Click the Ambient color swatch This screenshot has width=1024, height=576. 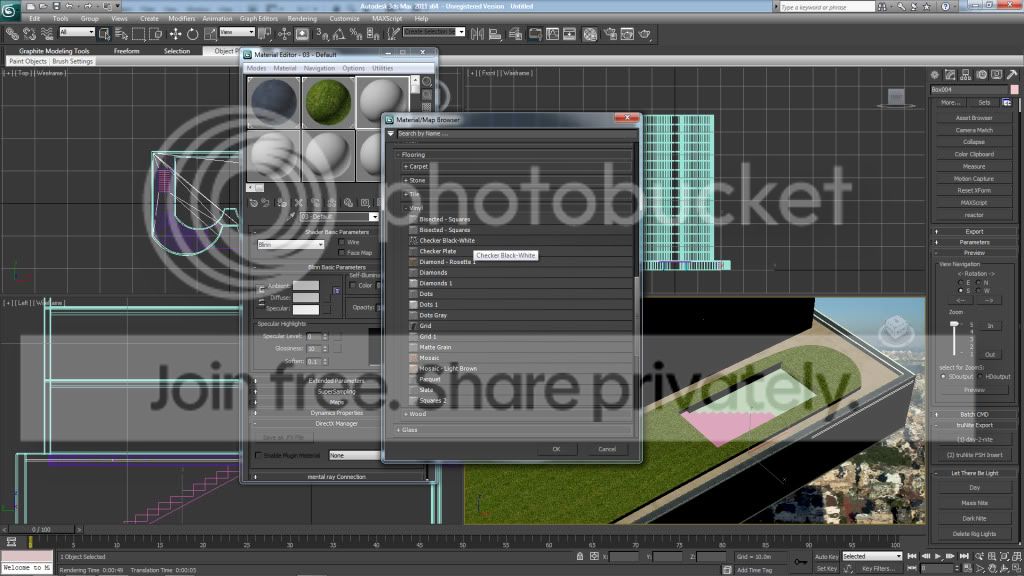tap(306, 286)
